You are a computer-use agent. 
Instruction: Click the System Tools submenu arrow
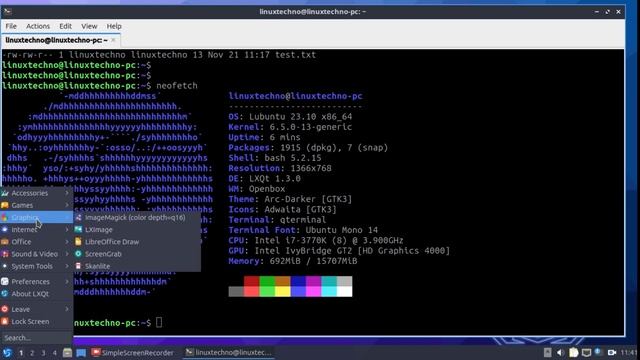pyautogui.click(x=67, y=266)
